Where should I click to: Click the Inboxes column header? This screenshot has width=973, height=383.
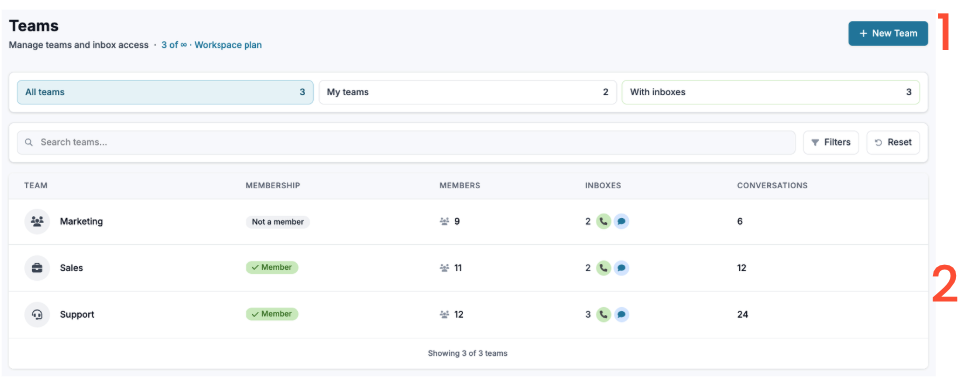tap(603, 186)
